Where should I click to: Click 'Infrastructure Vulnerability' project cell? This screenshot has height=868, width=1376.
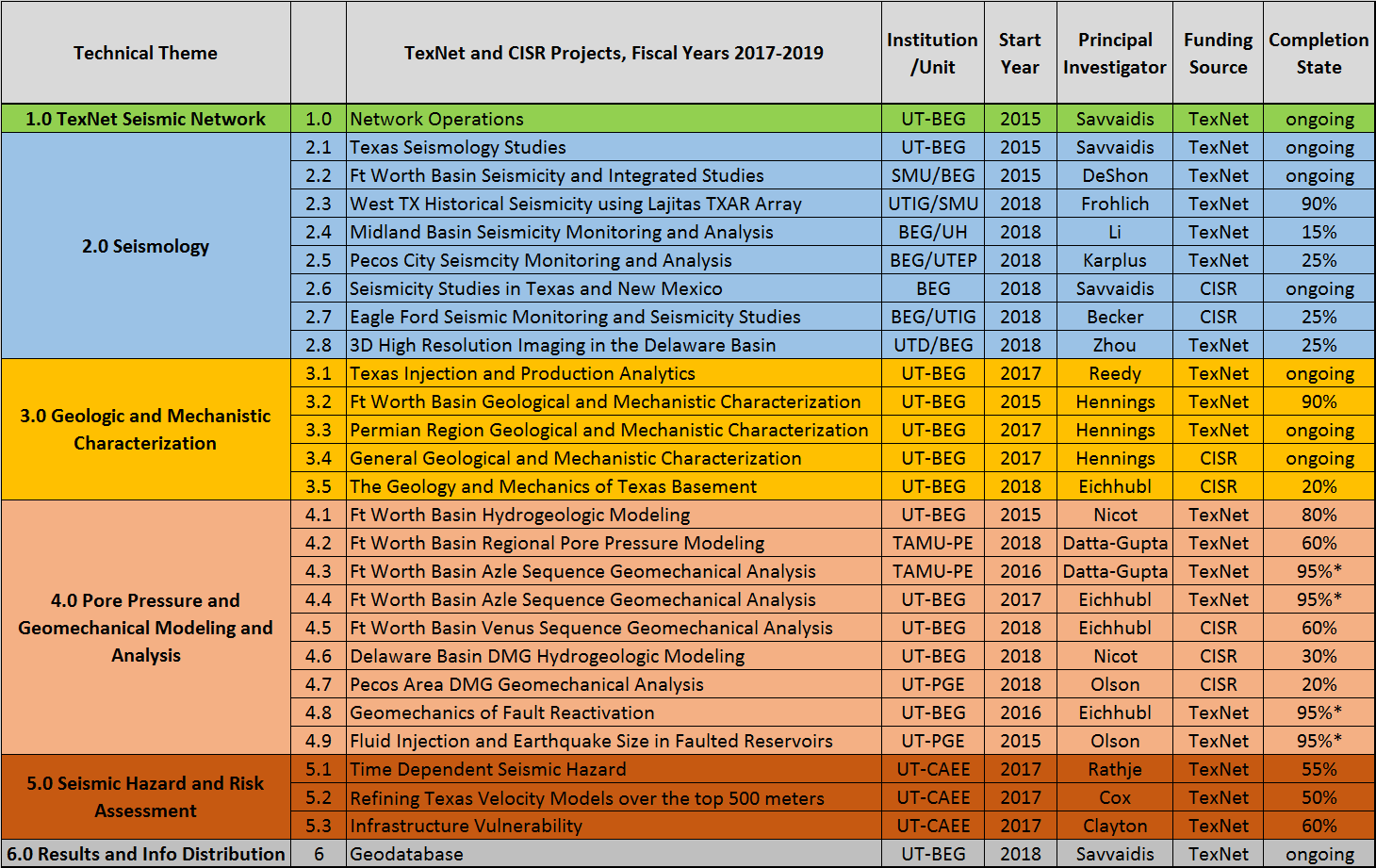point(614,826)
